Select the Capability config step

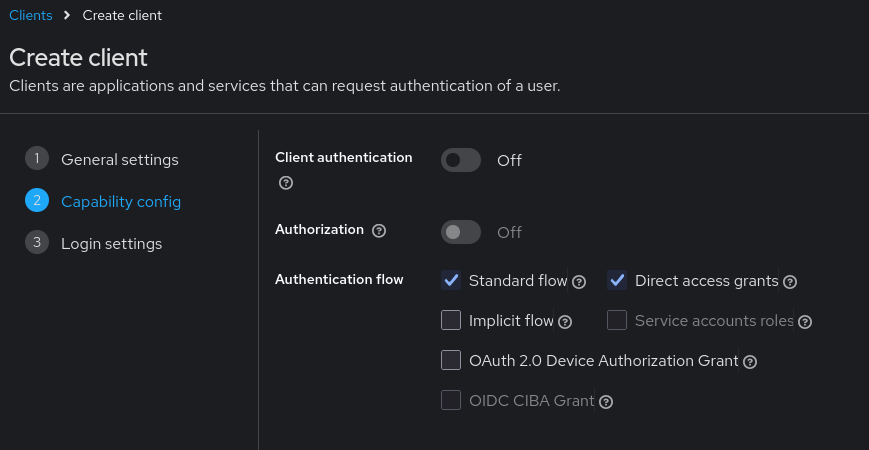point(120,201)
